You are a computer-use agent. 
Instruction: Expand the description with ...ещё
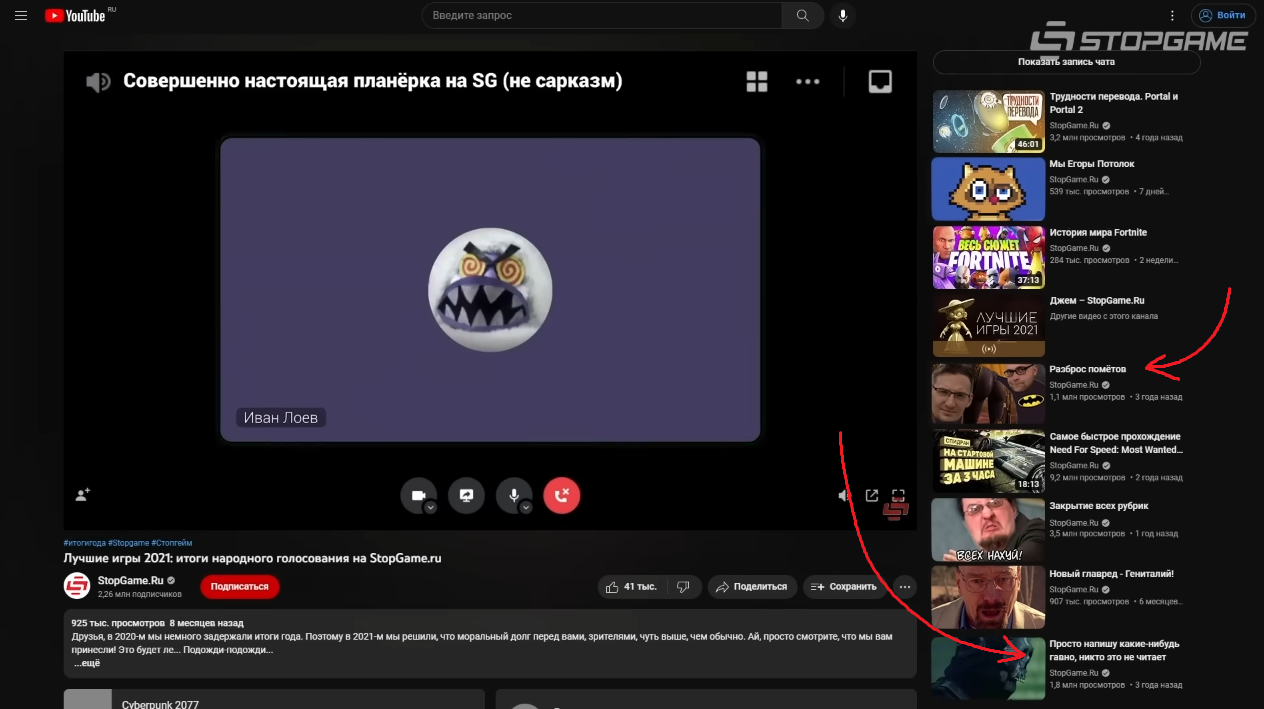click(87, 663)
